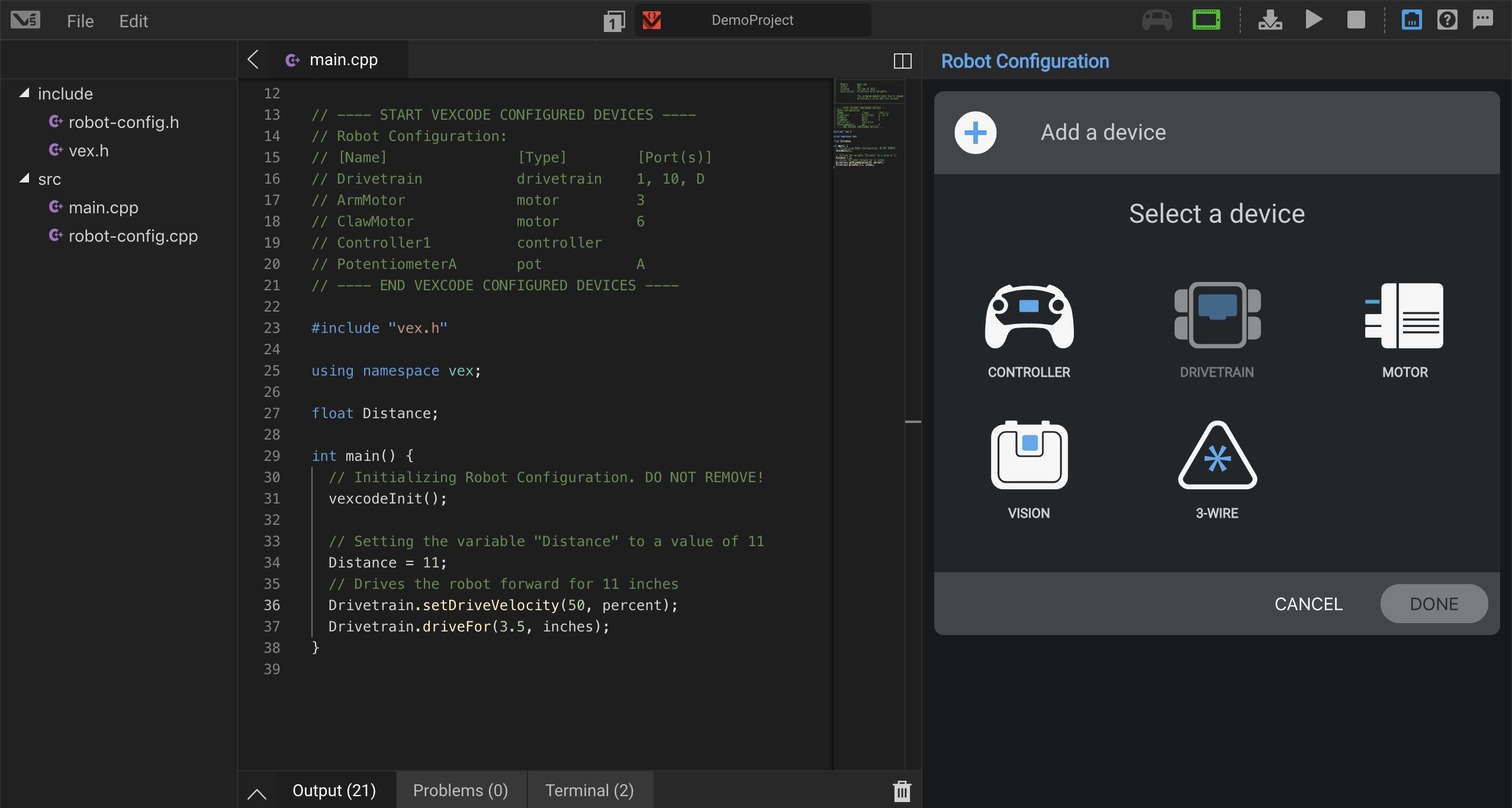Switch to the Terminal (2) tab
The height and width of the screenshot is (808, 1512).
click(x=590, y=790)
